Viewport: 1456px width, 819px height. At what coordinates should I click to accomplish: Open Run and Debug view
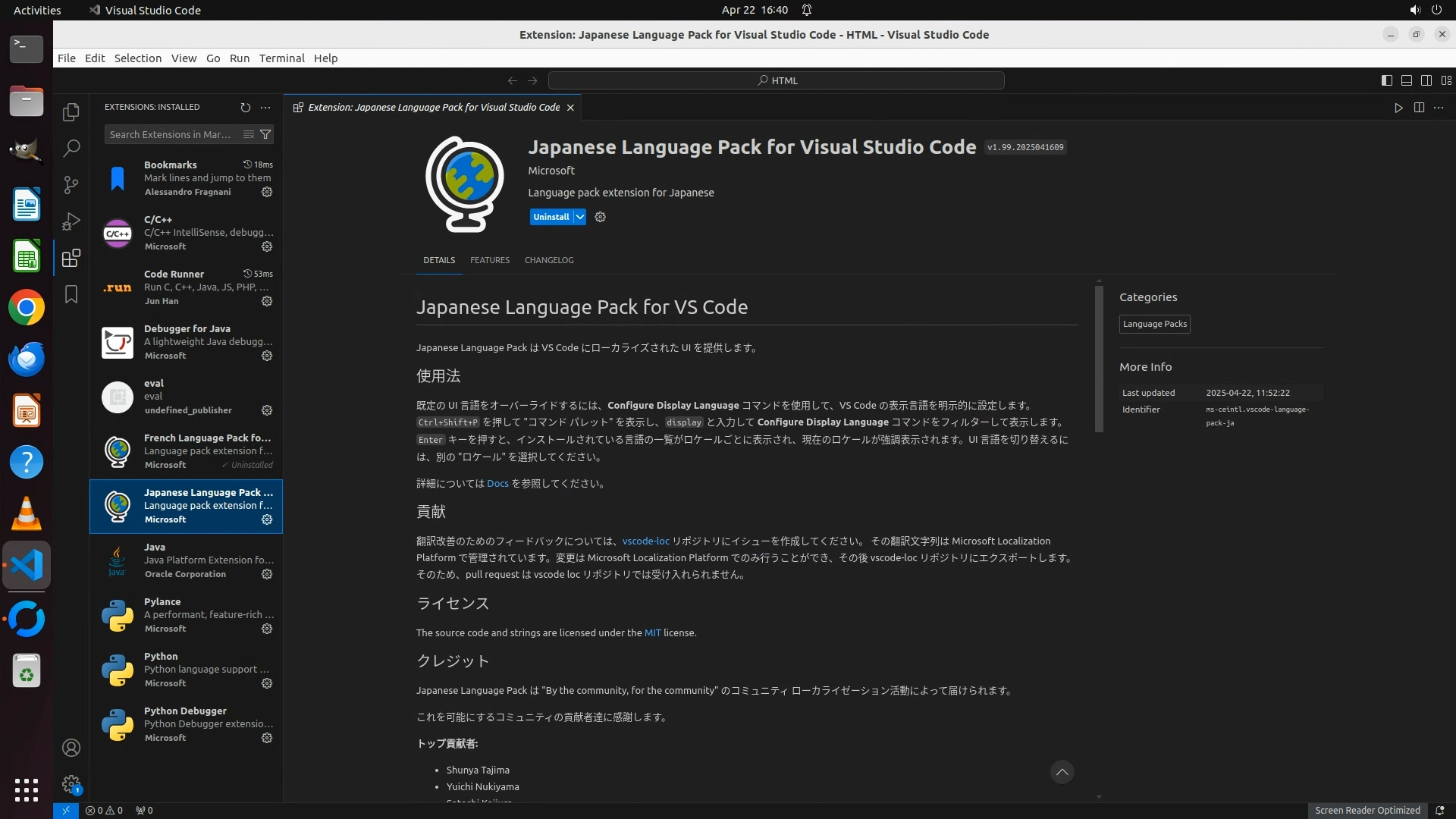[71, 221]
